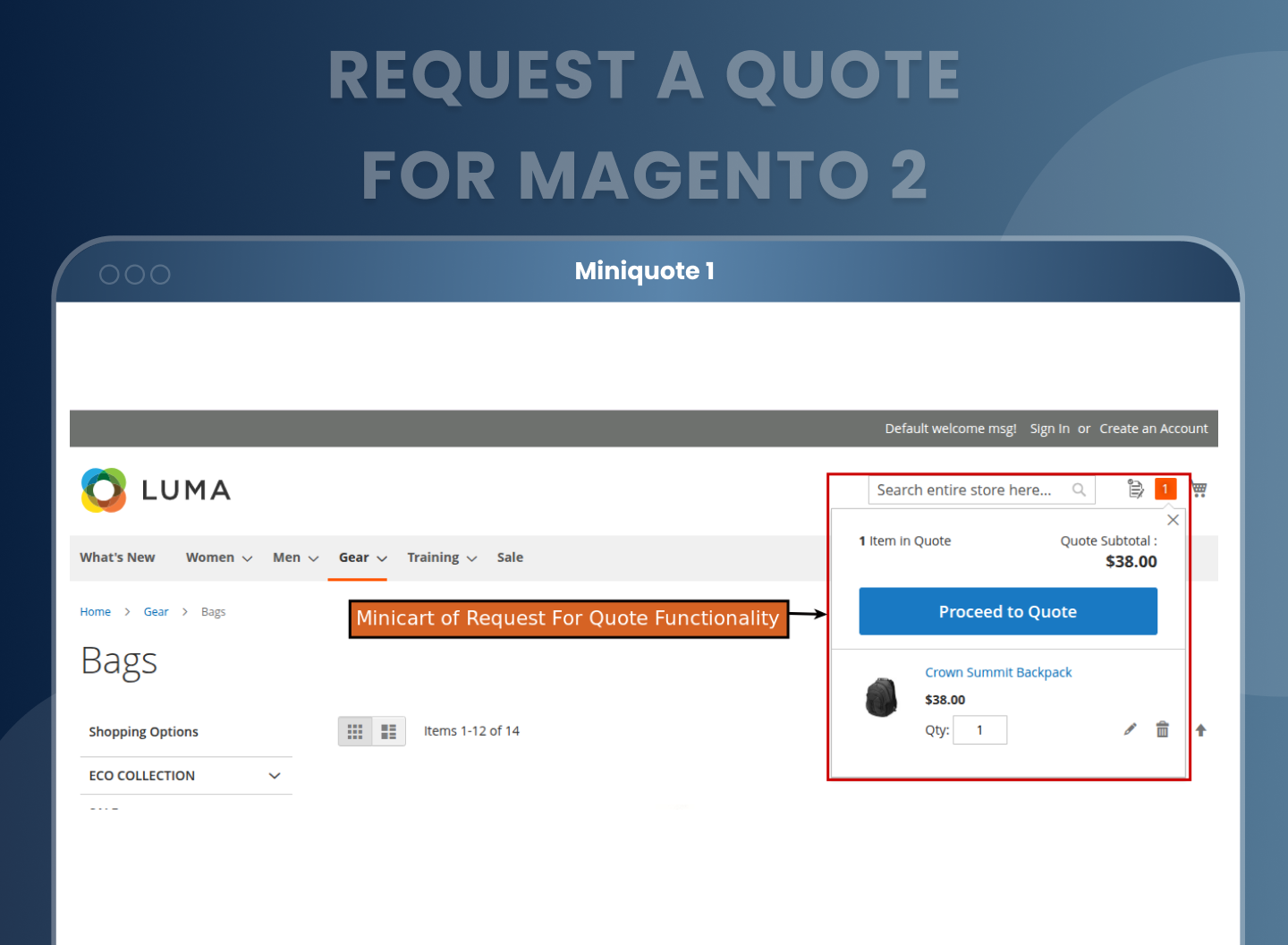
Task: Click the quote Qty input field
Action: tap(979, 730)
